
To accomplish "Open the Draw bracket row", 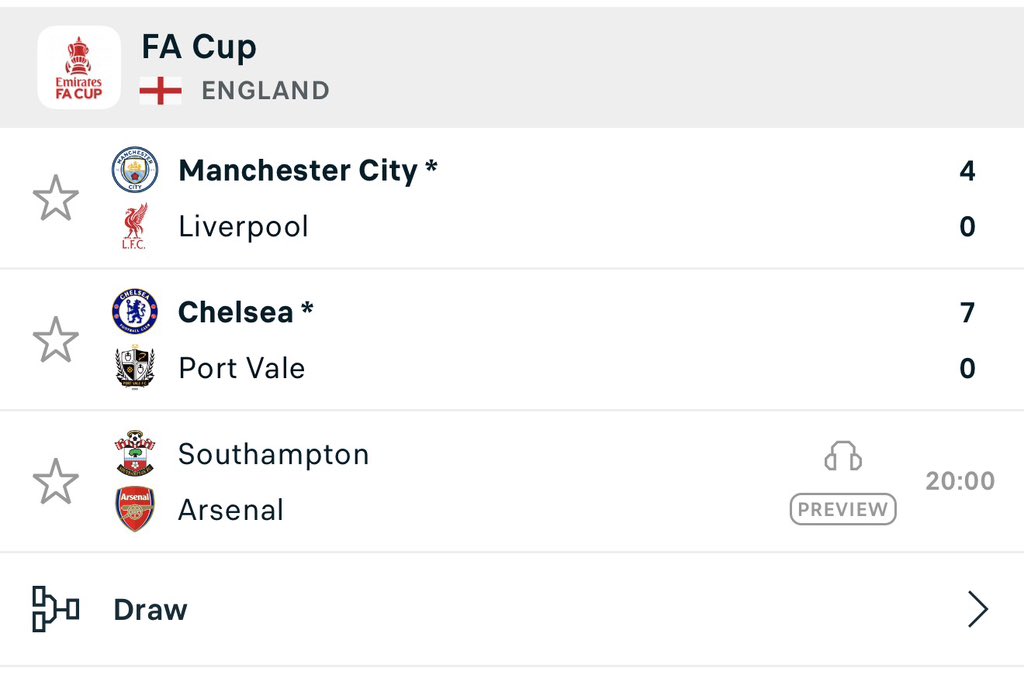I will 150,609.
